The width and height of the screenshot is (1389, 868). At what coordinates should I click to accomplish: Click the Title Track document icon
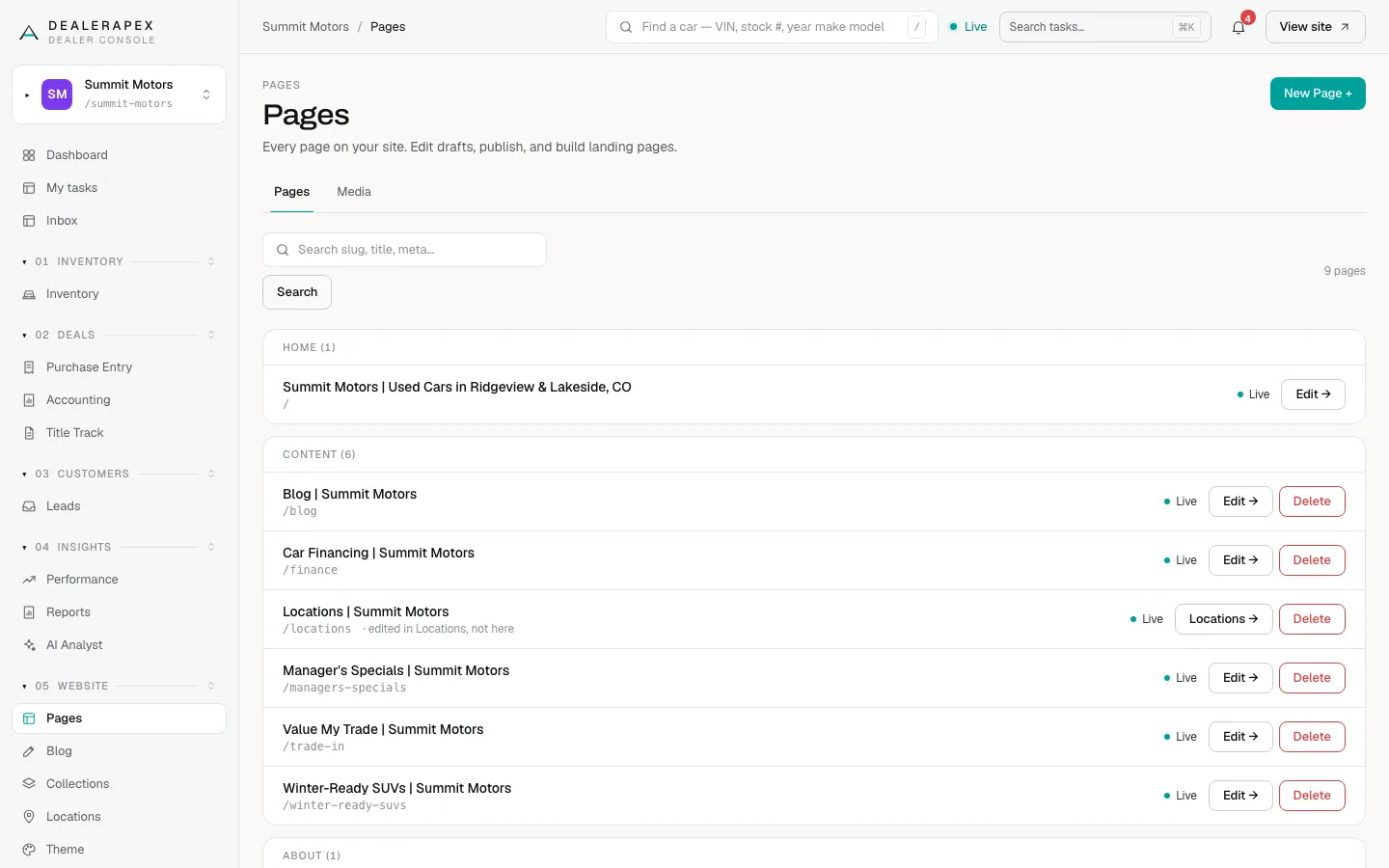29,433
